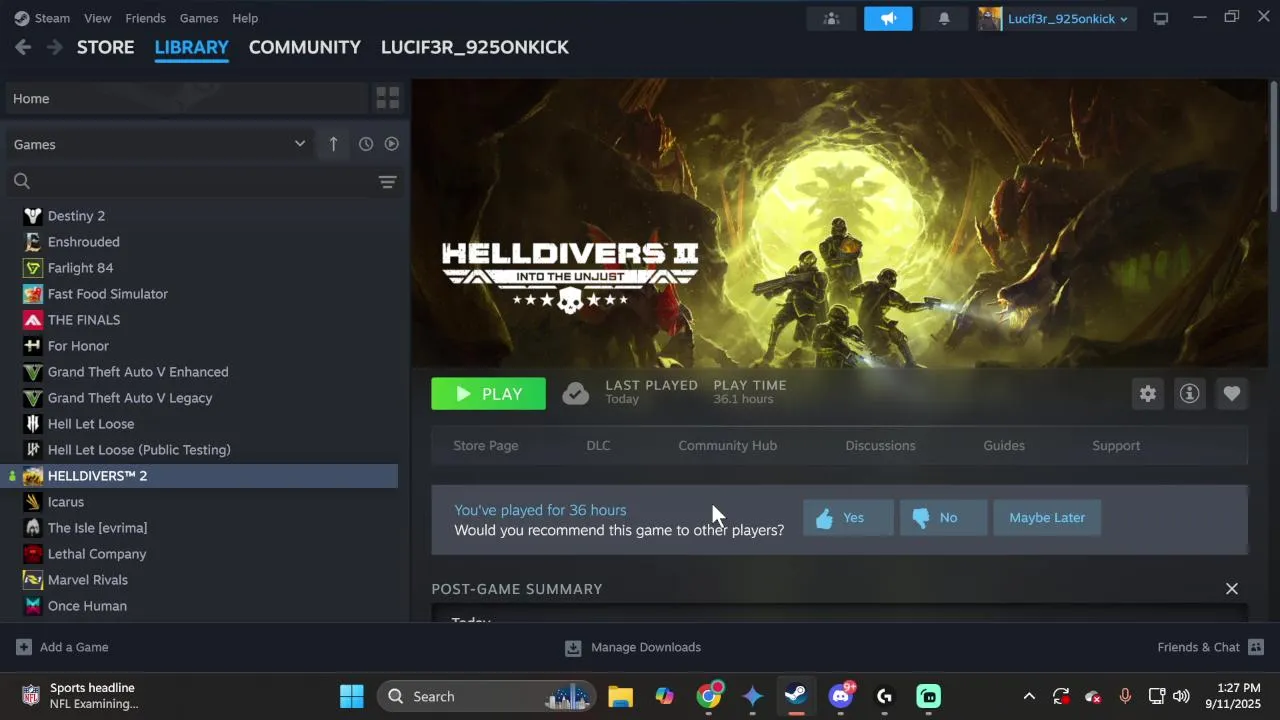Go to the COMMUNITY tab
Screen dimensions: 1280x720
305,47
